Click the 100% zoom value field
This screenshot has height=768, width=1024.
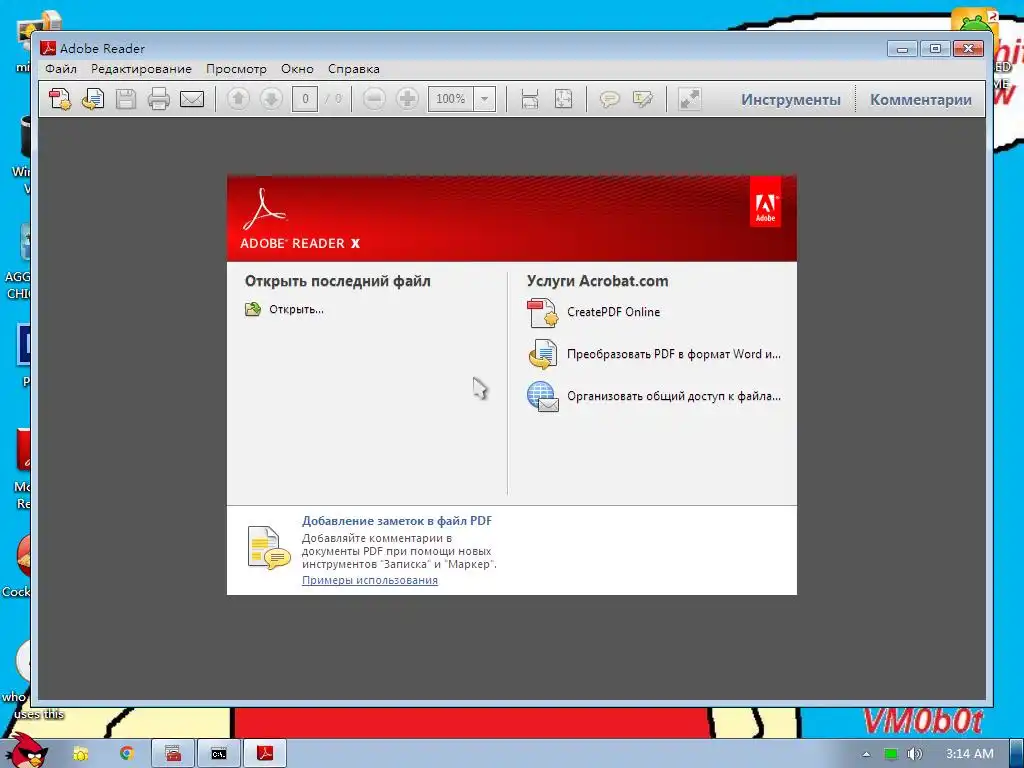coord(451,99)
